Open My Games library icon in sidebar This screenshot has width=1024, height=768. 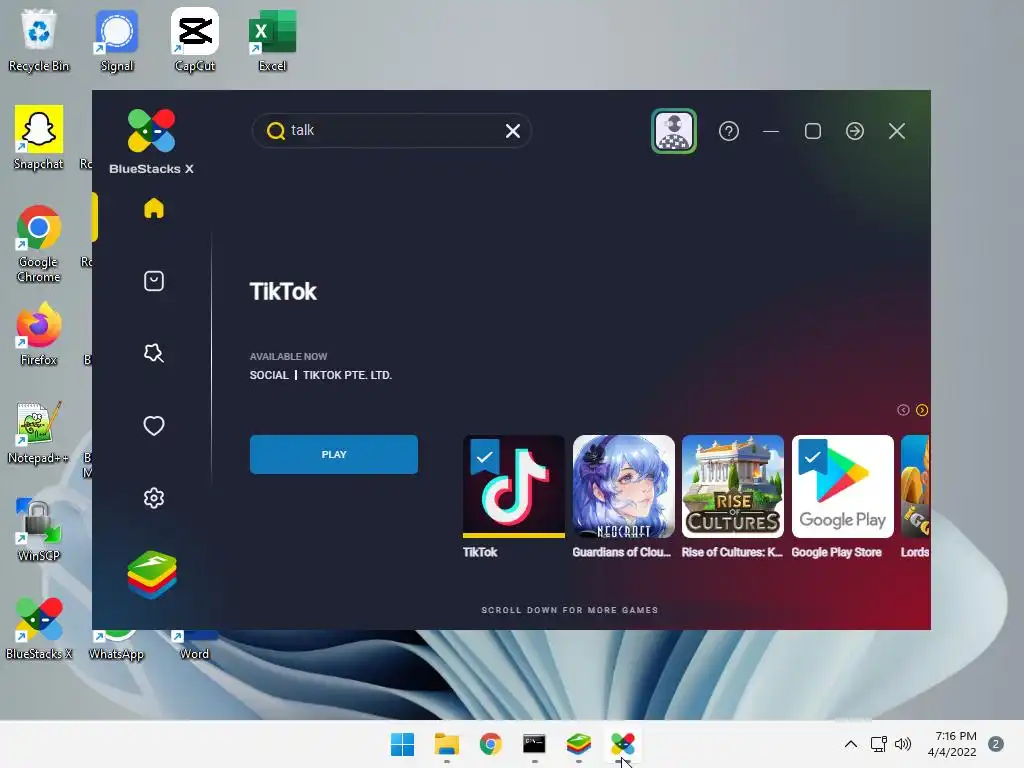click(153, 281)
